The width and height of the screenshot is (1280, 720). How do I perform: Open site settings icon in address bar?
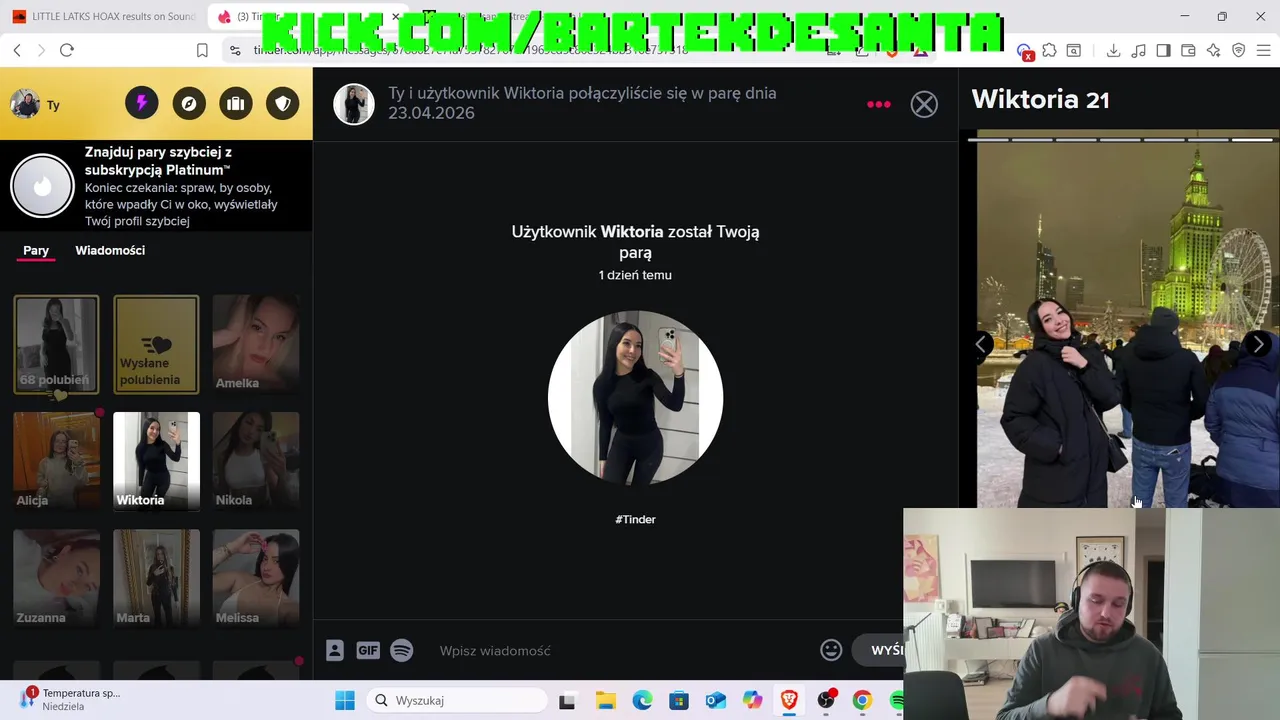(234, 50)
